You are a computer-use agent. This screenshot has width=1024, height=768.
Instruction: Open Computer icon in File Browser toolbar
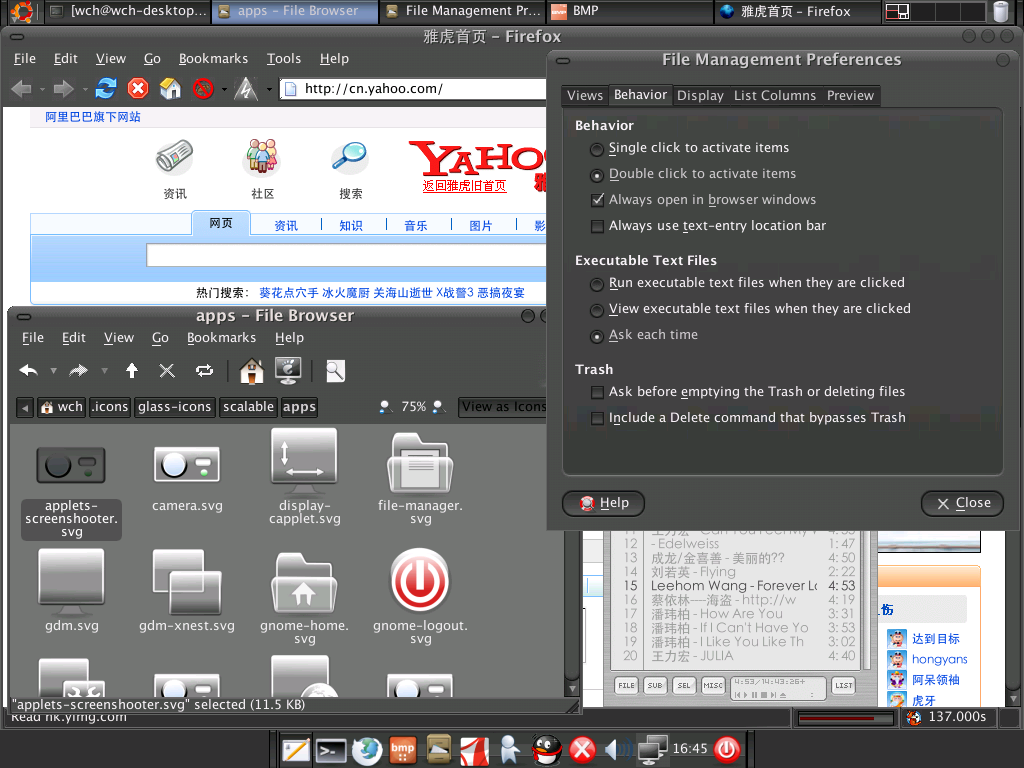click(x=288, y=370)
